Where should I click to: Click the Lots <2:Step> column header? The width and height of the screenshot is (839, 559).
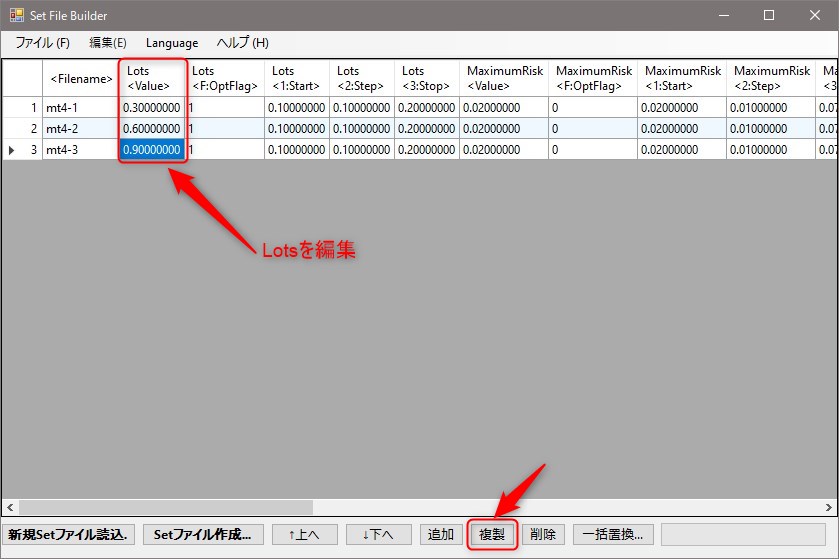(x=362, y=79)
